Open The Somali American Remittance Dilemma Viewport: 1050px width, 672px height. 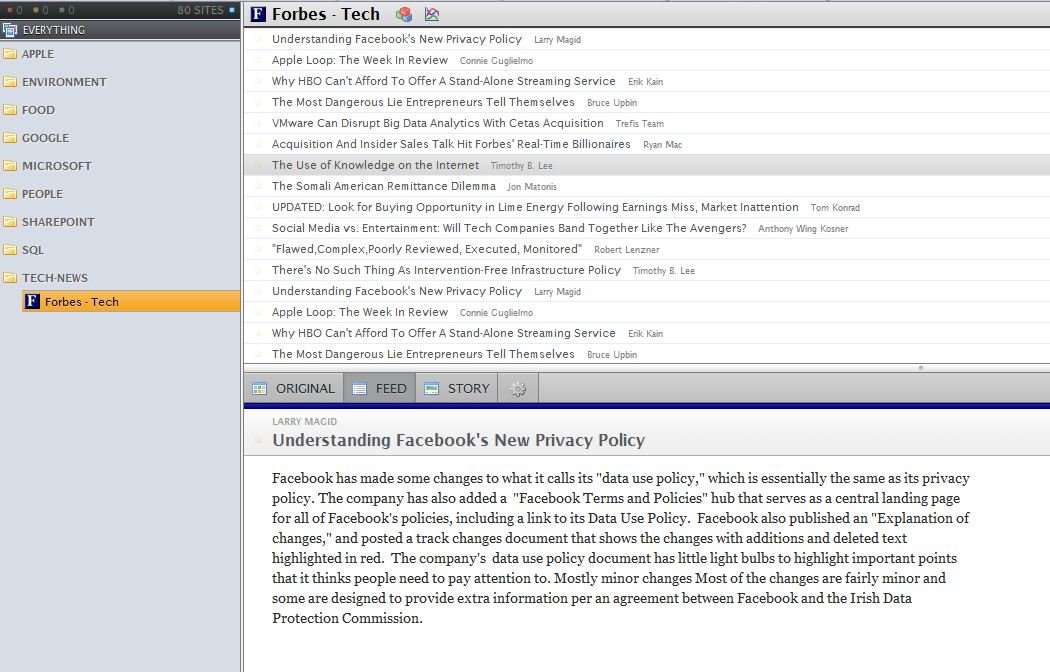(x=384, y=186)
